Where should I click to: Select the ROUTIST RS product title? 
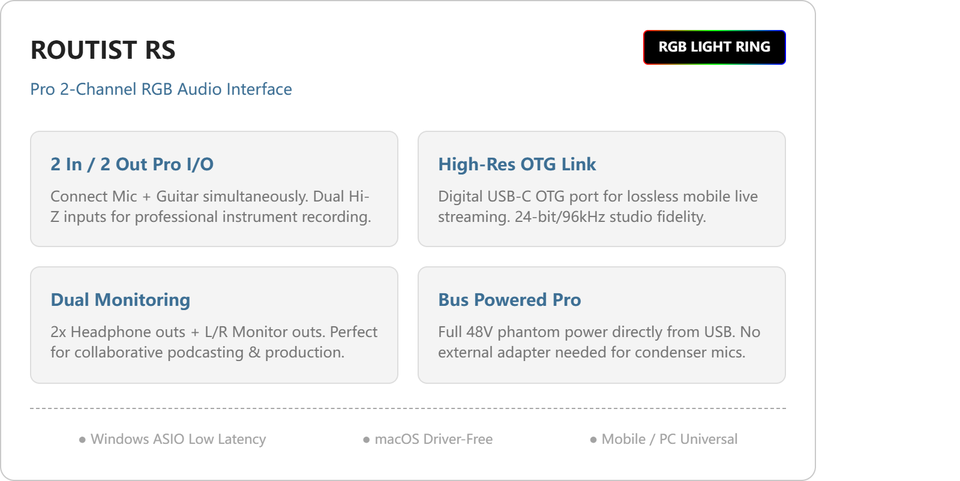103,50
